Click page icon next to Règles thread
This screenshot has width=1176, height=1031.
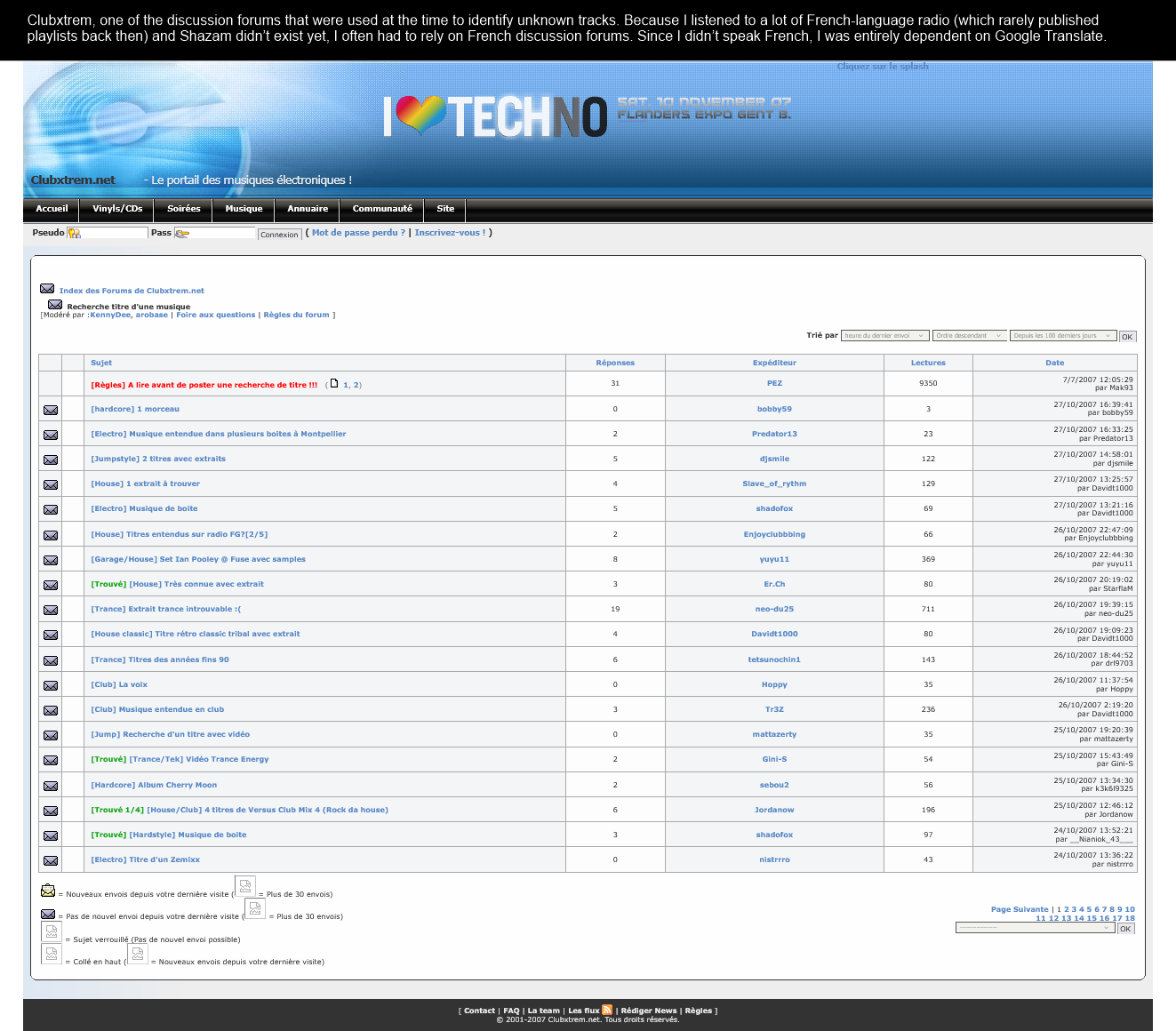334,384
